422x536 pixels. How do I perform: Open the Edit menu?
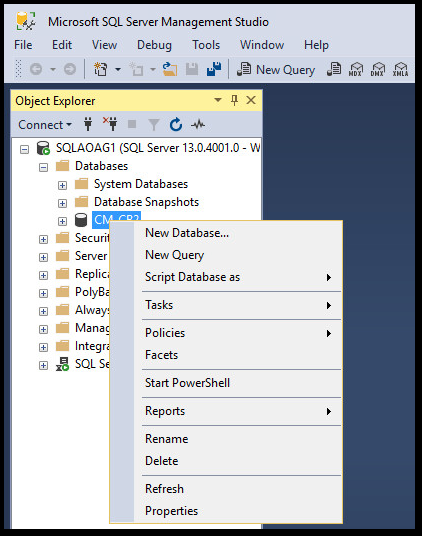(x=62, y=45)
